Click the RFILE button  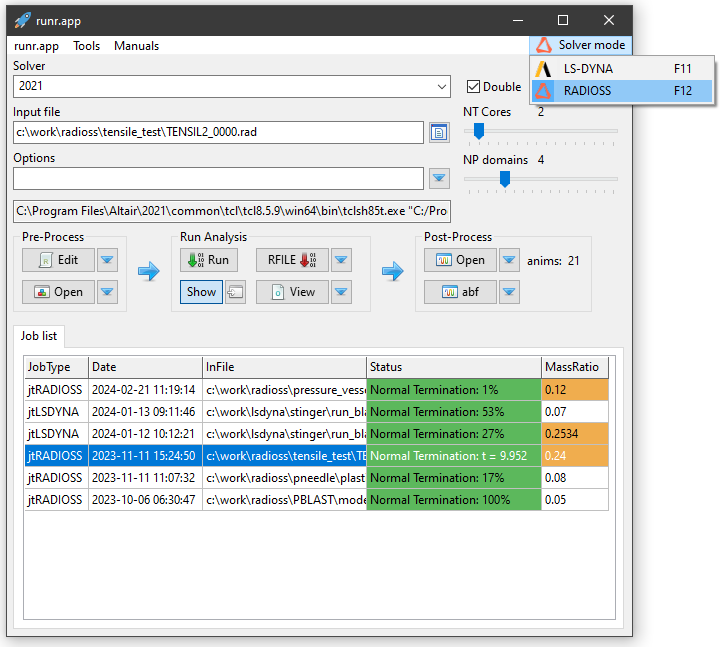292,260
